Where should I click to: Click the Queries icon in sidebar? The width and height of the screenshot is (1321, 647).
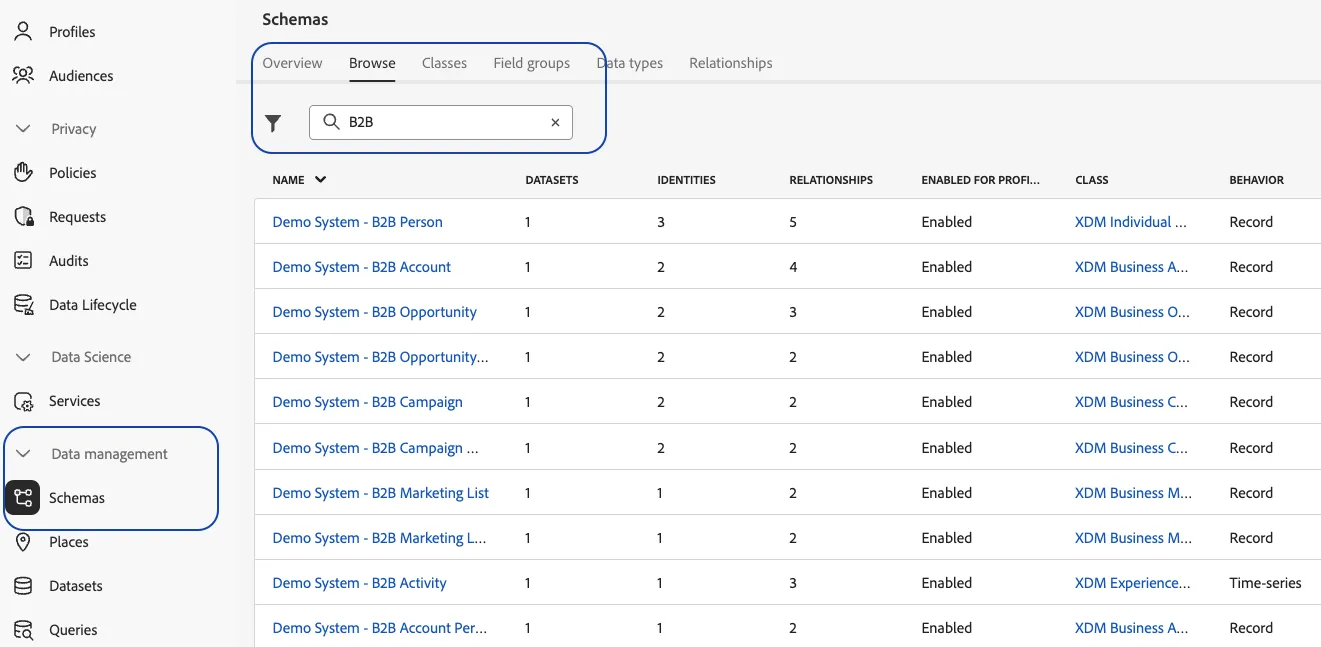click(23, 630)
